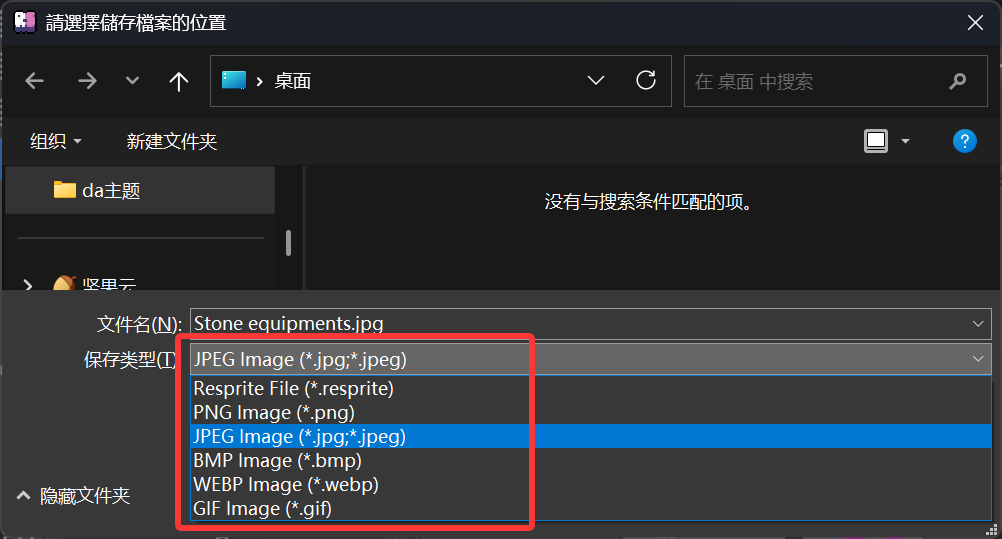The width and height of the screenshot is (1002, 539).
Task: Click the desktop icon in address bar
Action: click(x=234, y=81)
